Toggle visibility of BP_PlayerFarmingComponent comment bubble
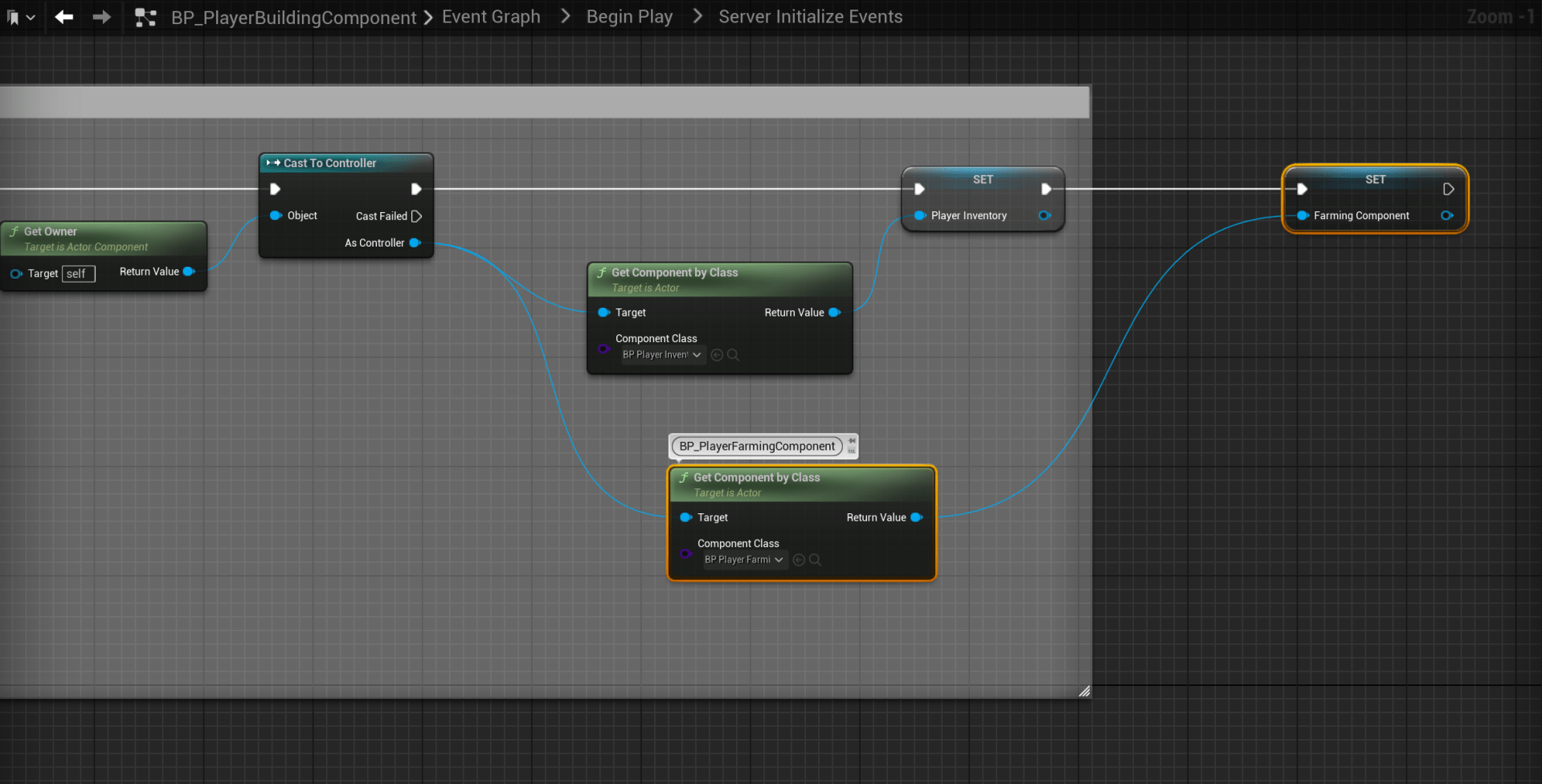The height and width of the screenshot is (784, 1542). coord(852,451)
